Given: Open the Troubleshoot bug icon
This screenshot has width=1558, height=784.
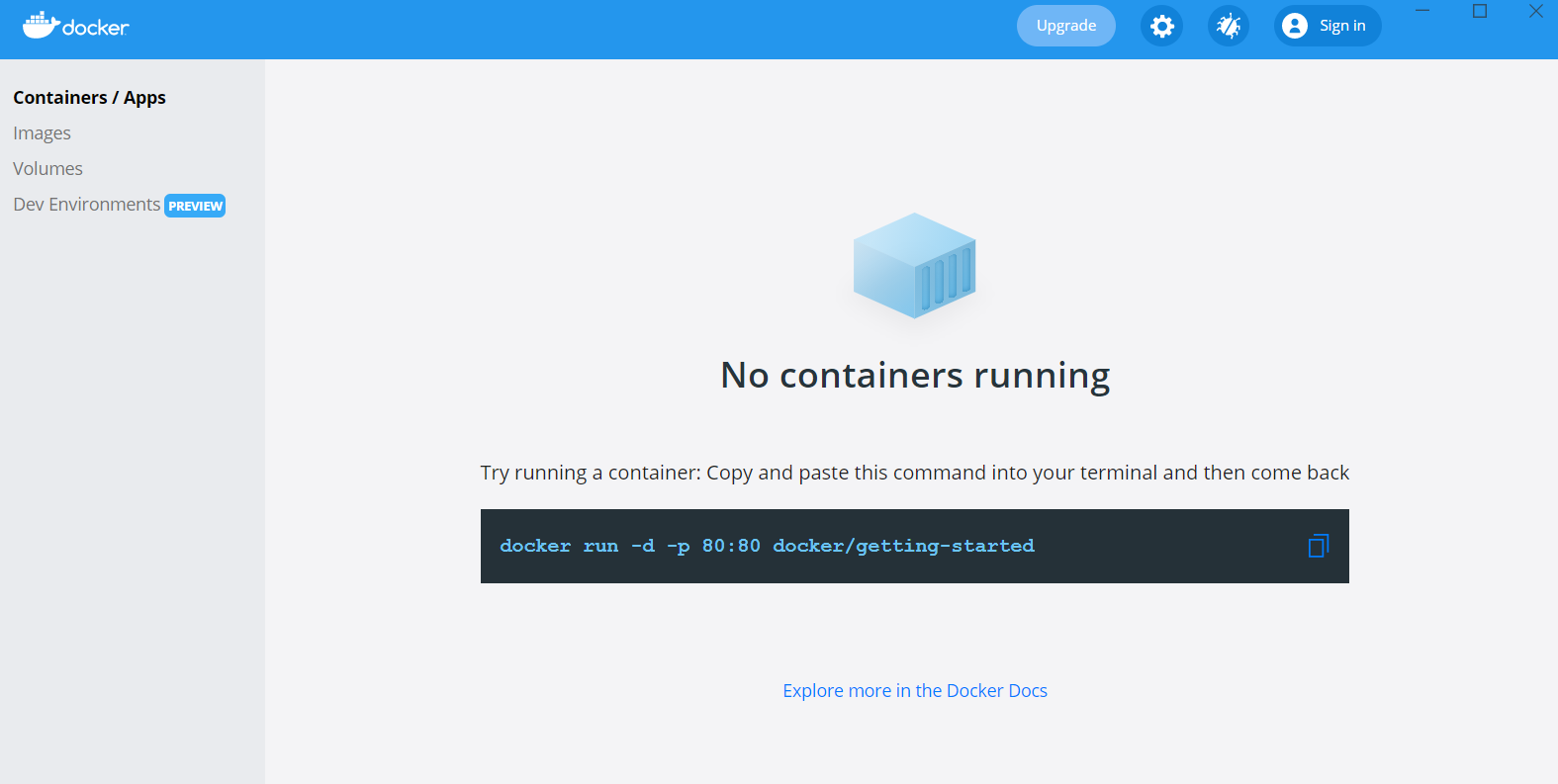Looking at the screenshot, I should click(x=1229, y=26).
